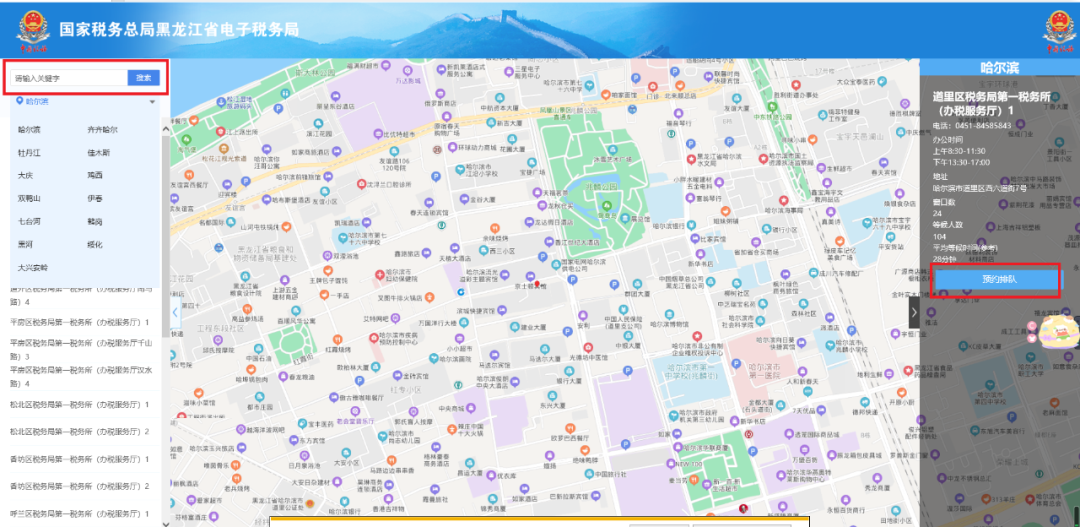Viewport: 1080px width, 527px height.
Task: Choose 伊春 from the city list
Action: (94, 198)
